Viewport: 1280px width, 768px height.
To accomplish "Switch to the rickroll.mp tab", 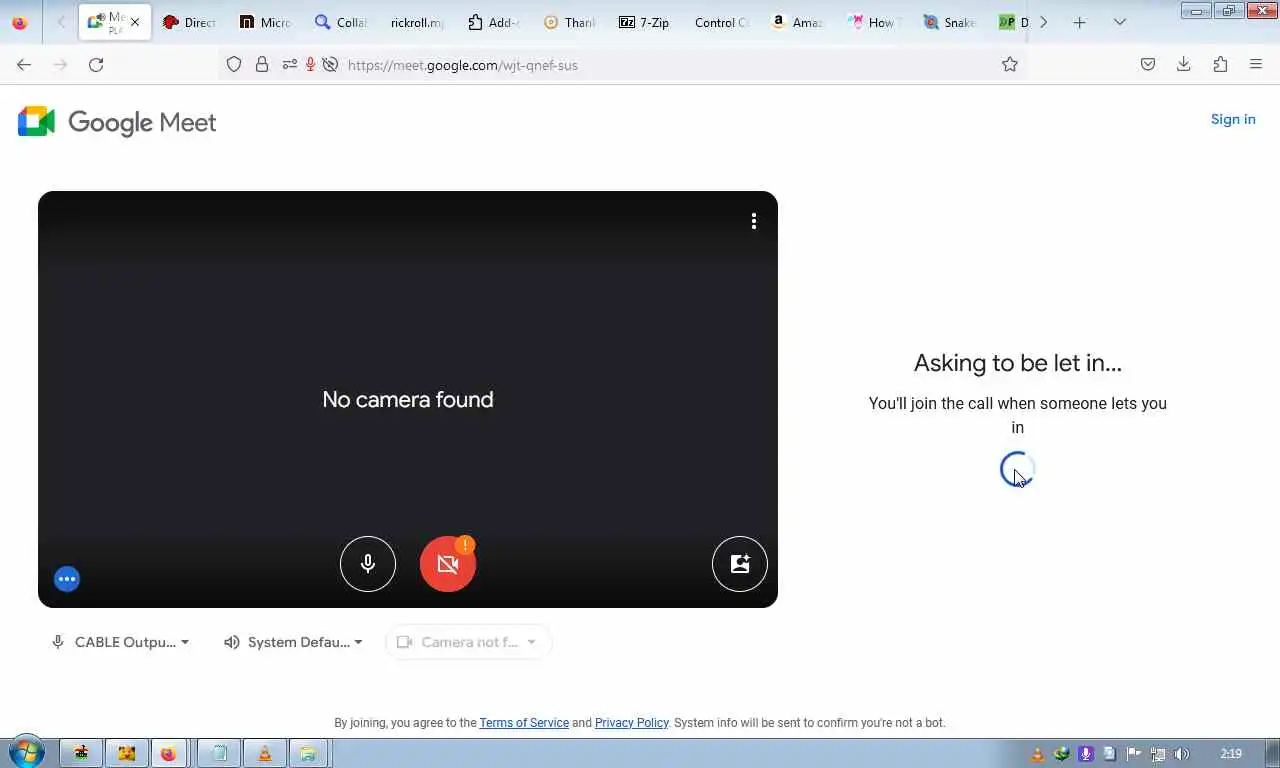I will click(x=417, y=22).
